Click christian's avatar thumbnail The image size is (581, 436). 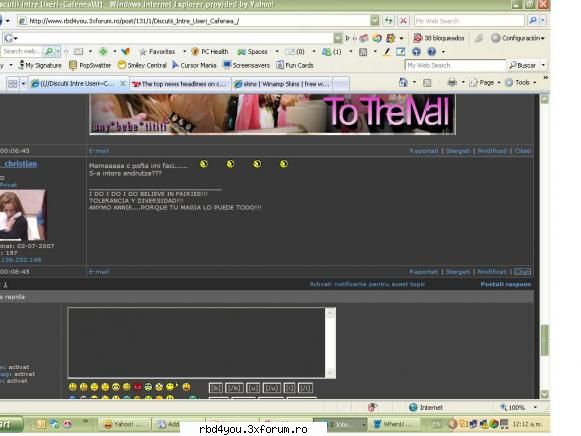[x=23, y=215]
